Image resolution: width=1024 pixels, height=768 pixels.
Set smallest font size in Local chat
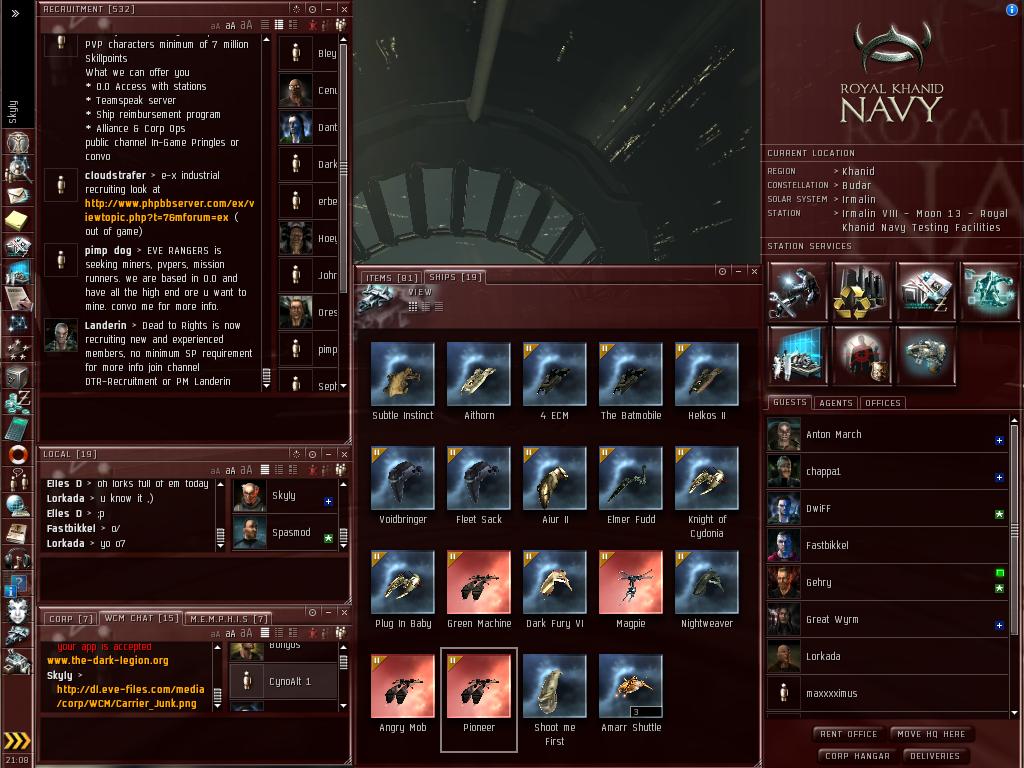click(216, 470)
